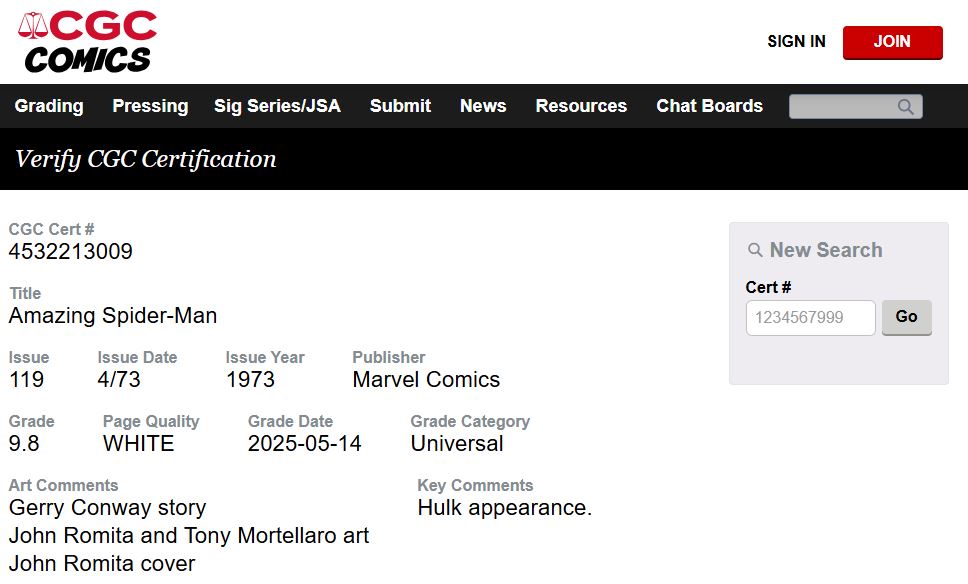Image resolution: width=968 pixels, height=584 pixels.
Task: Click the Cert # input box
Action: (x=810, y=317)
